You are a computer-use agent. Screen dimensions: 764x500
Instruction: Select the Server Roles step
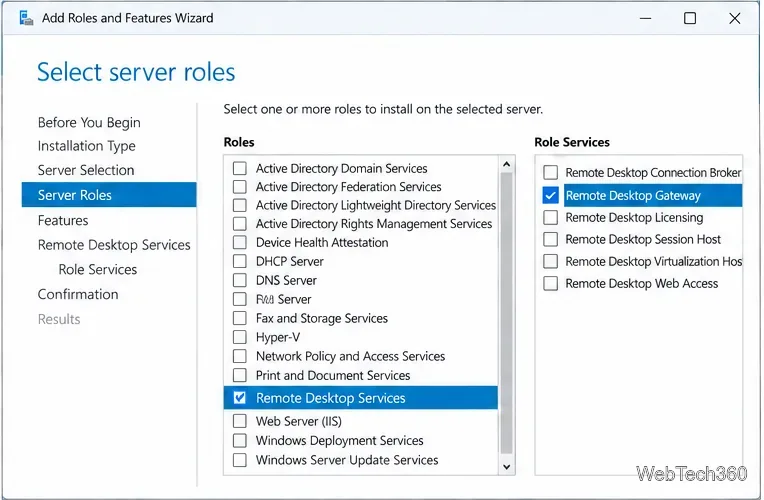pyautogui.click(x=109, y=195)
